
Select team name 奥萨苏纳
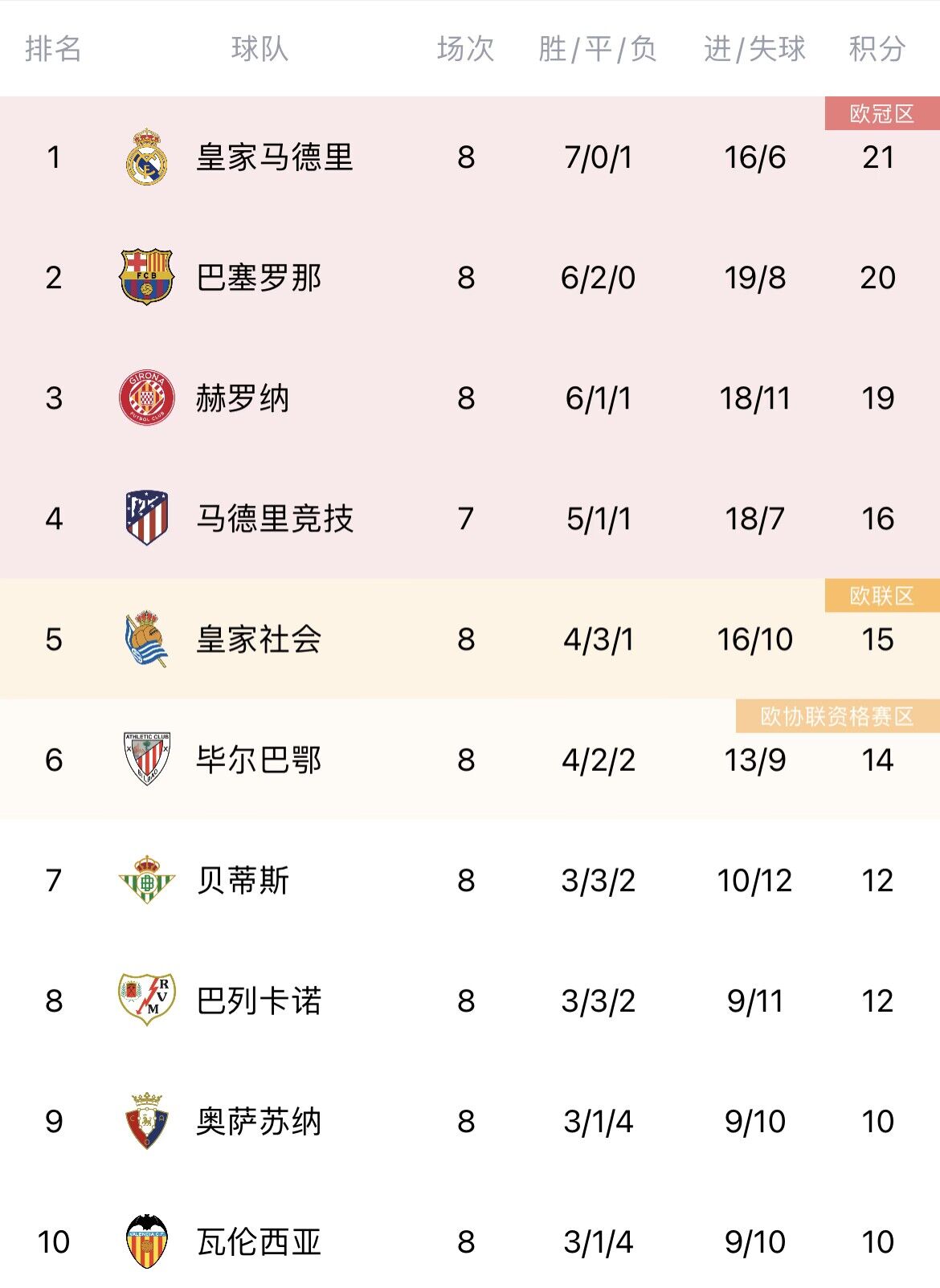pyautogui.click(x=259, y=1121)
